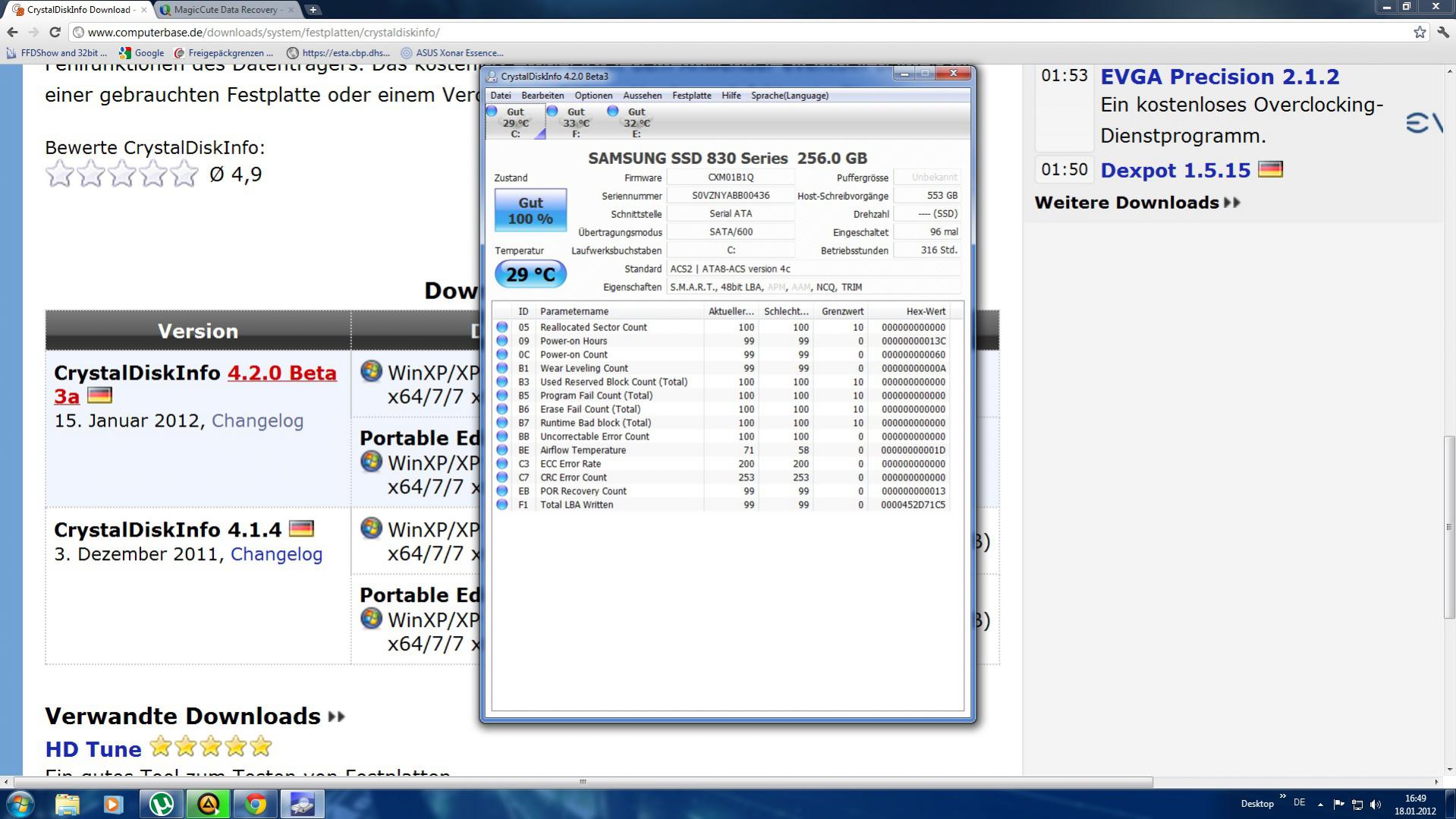1456x819 pixels.
Task: Show hidden system tray icons
Action: click(x=1320, y=805)
